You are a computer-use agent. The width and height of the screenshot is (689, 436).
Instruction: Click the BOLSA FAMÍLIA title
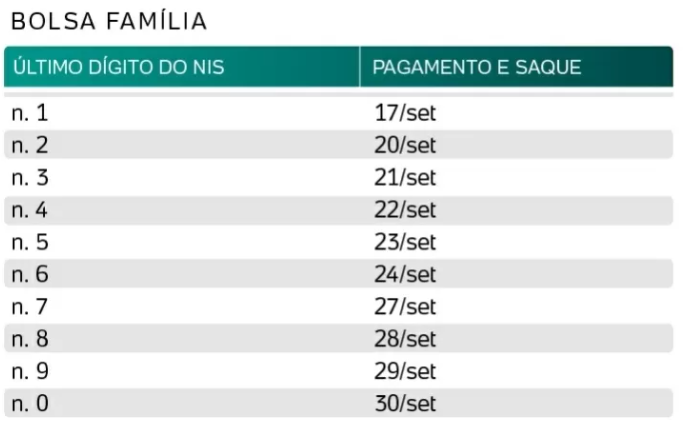[109, 22]
